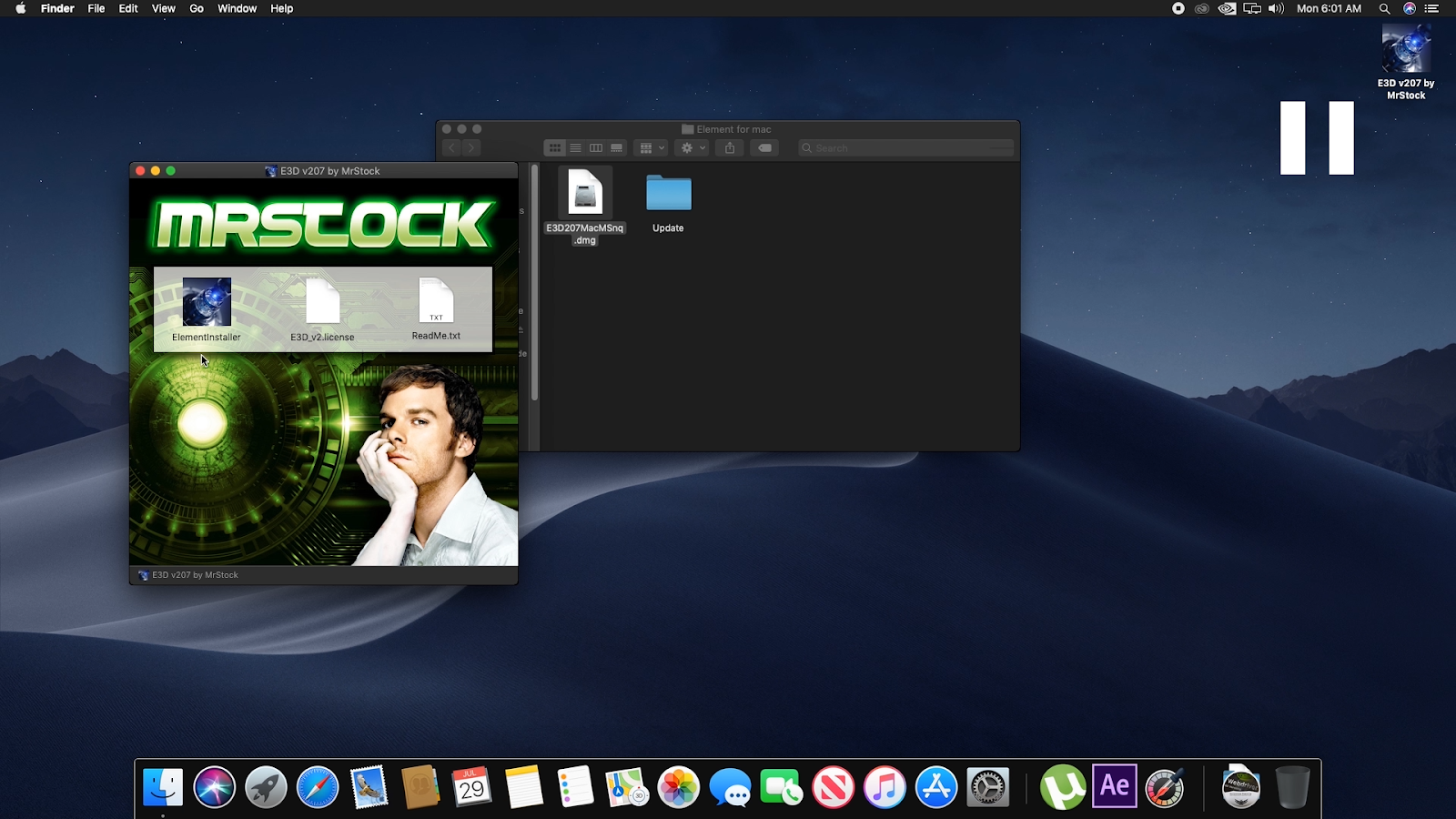Image resolution: width=1456 pixels, height=819 pixels.
Task: Open Creative Cloud menu bar icon
Action: (x=1202, y=8)
